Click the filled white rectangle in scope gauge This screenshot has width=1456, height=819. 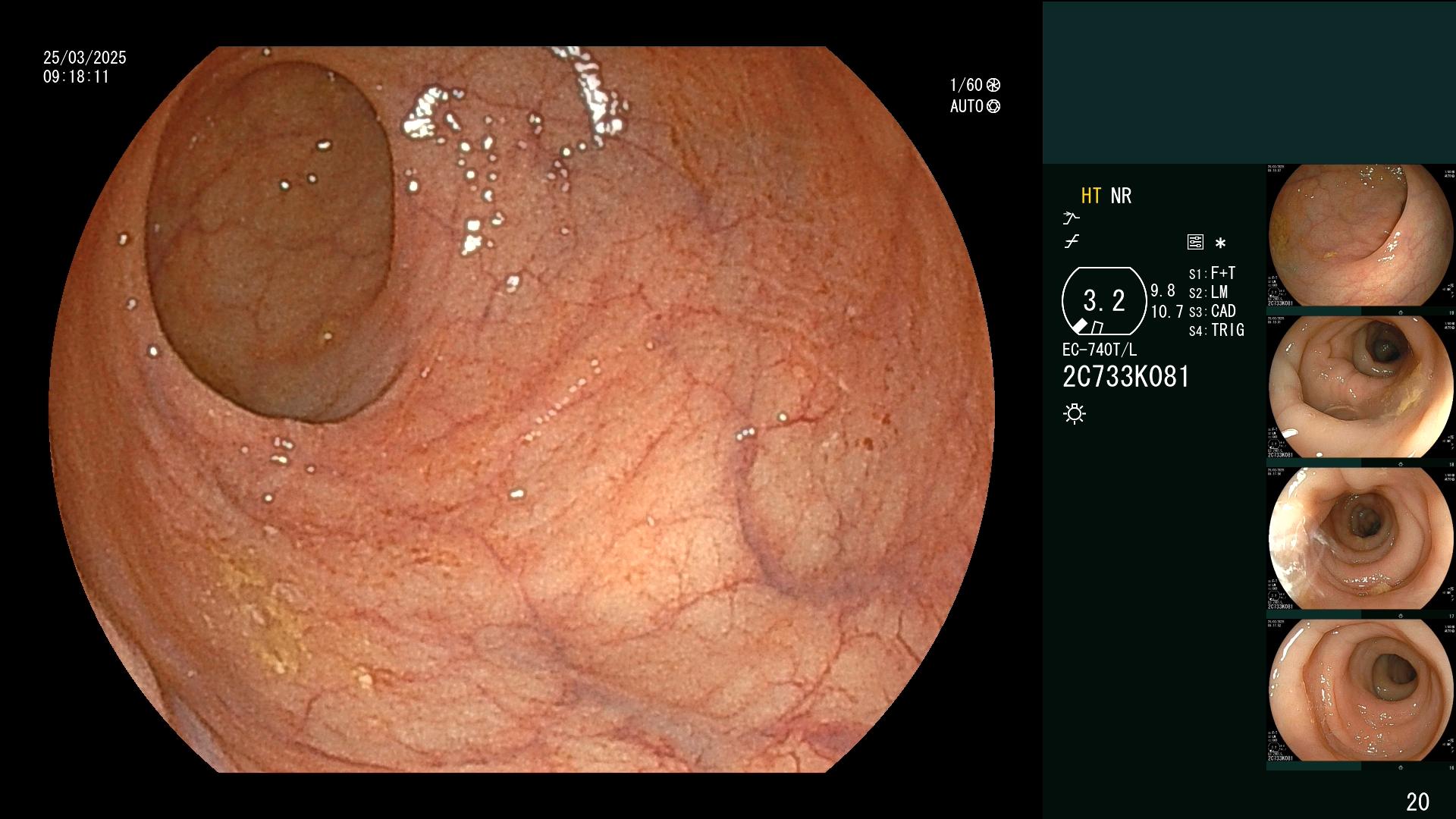1079,326
